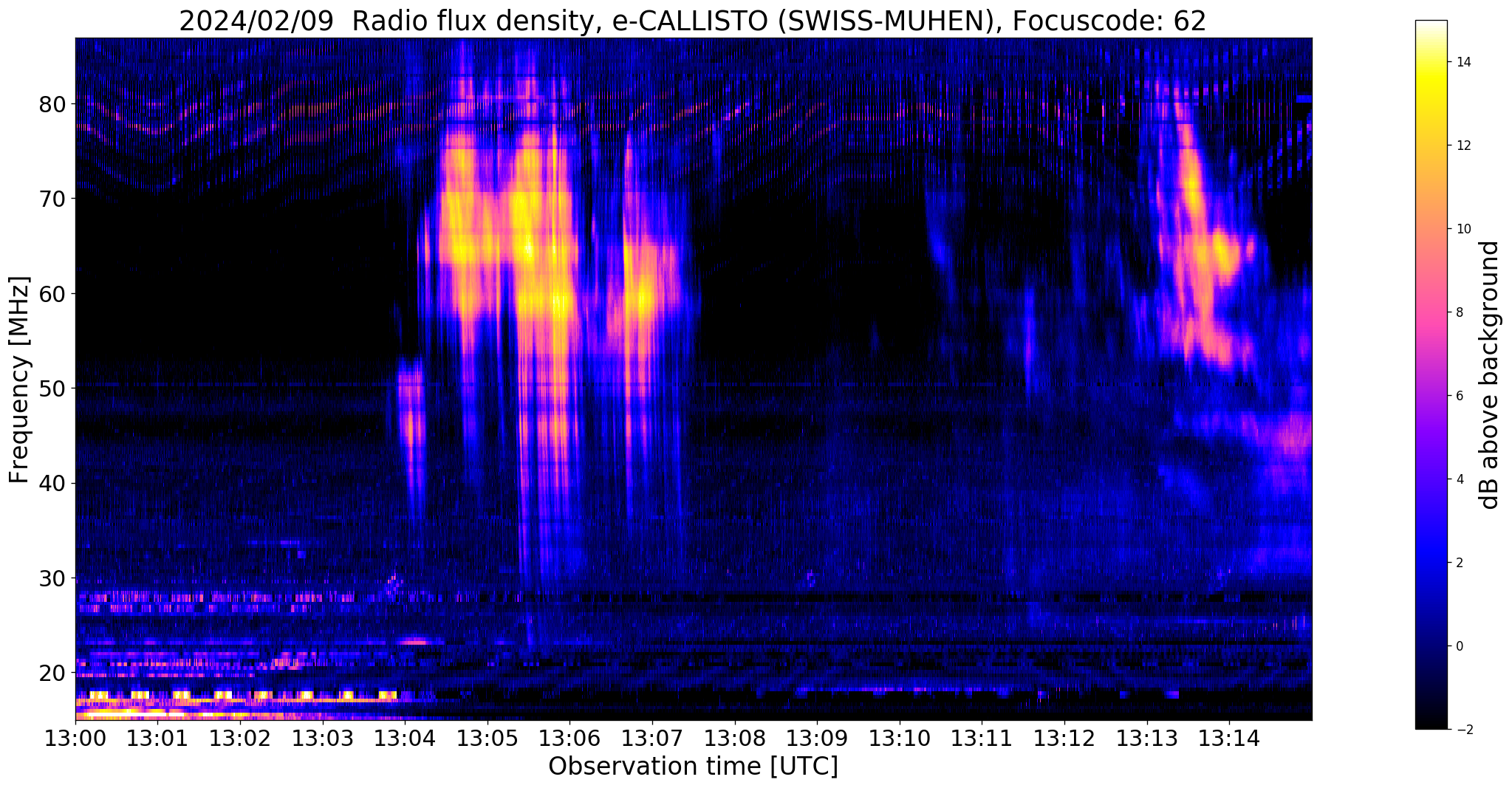This screenshot has width=1512, height=788.
Task: Click the colorbar tick label 6
Action: tap(1459, 396)
